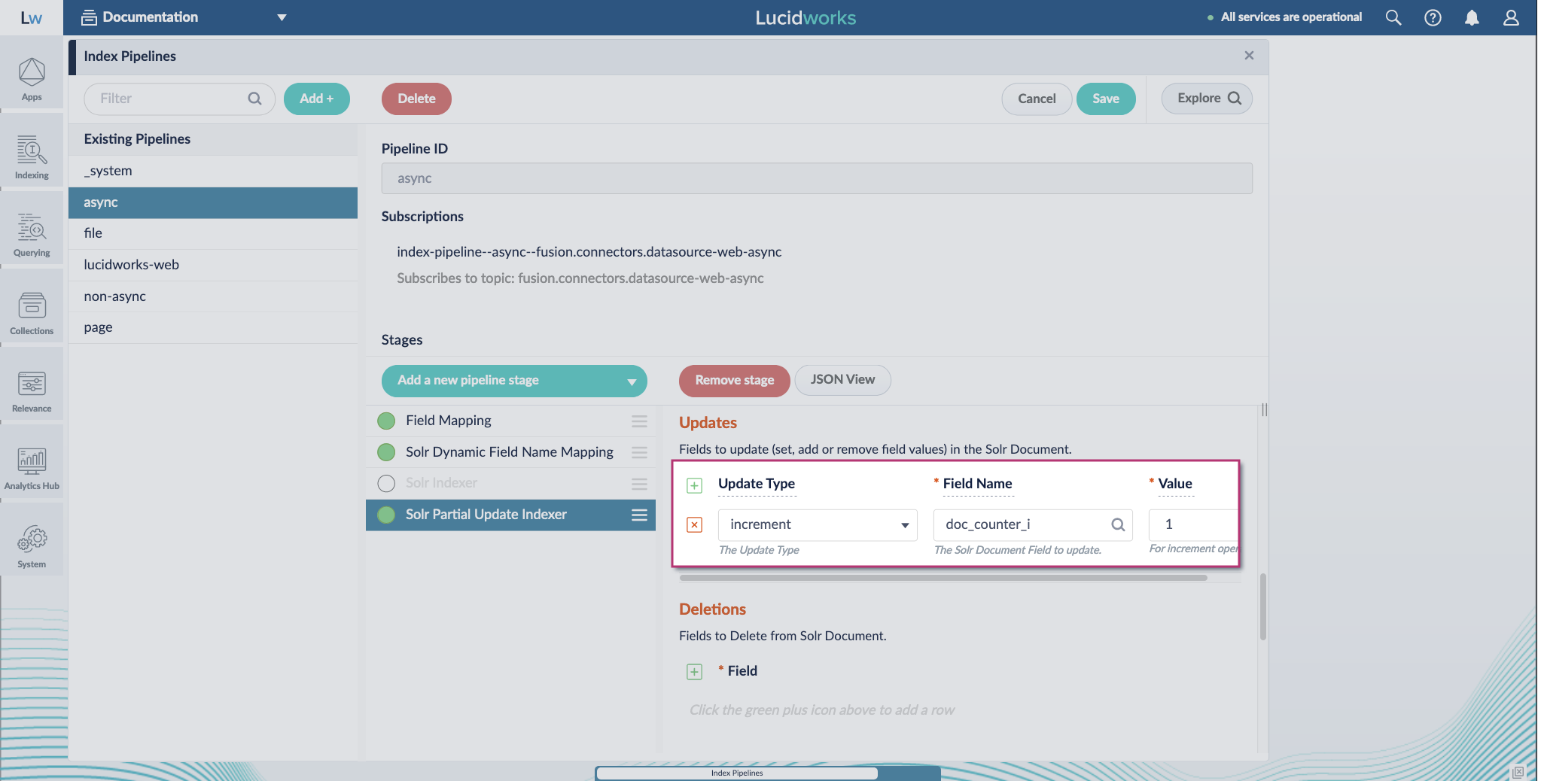The width and height of the screenshot is (1541, 784).
Task: Click the Add + button
Action: click(x=316, y=99)
